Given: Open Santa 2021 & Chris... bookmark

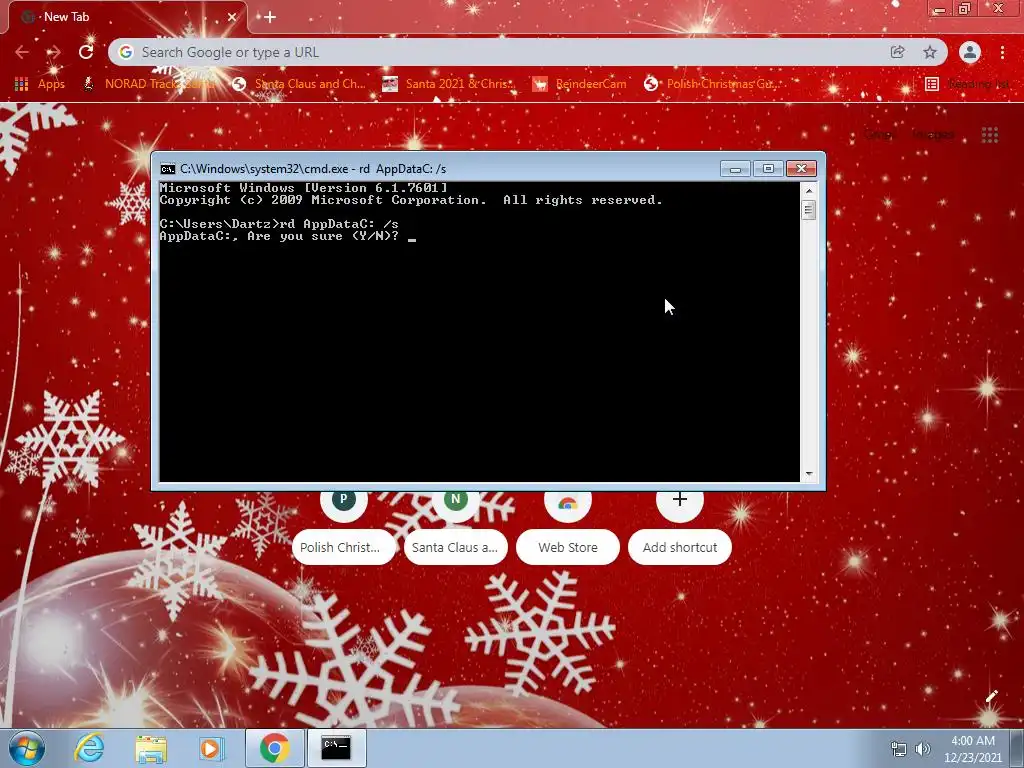Looking at the screenshot, I should coord(449,84).
